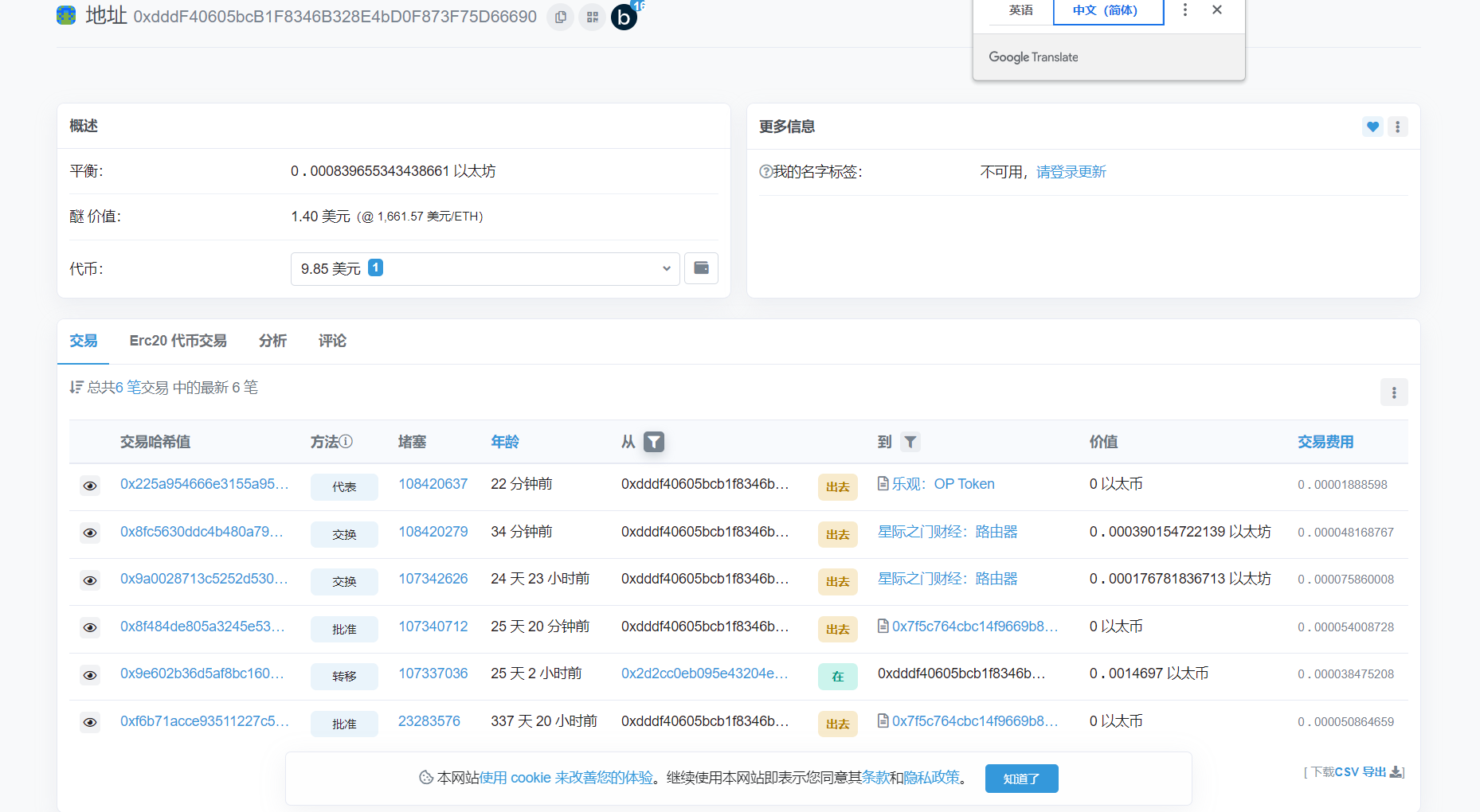Click 知道了 cookie button
1480x812 pixels.
(1022, 779)
